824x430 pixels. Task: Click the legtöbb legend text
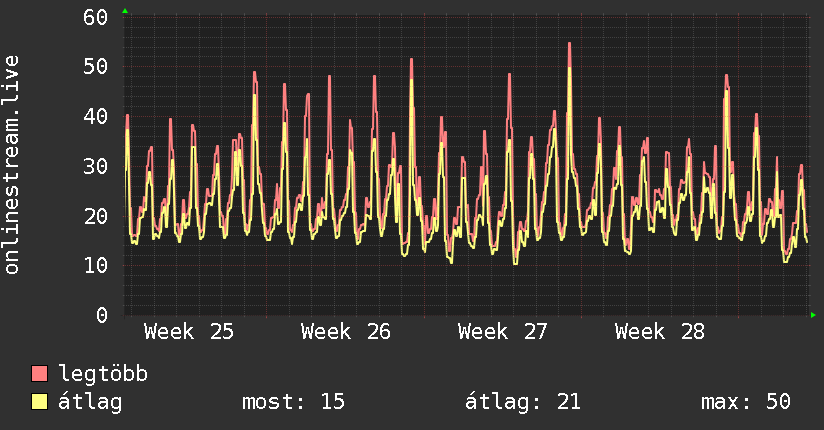(x=103, y=374)
